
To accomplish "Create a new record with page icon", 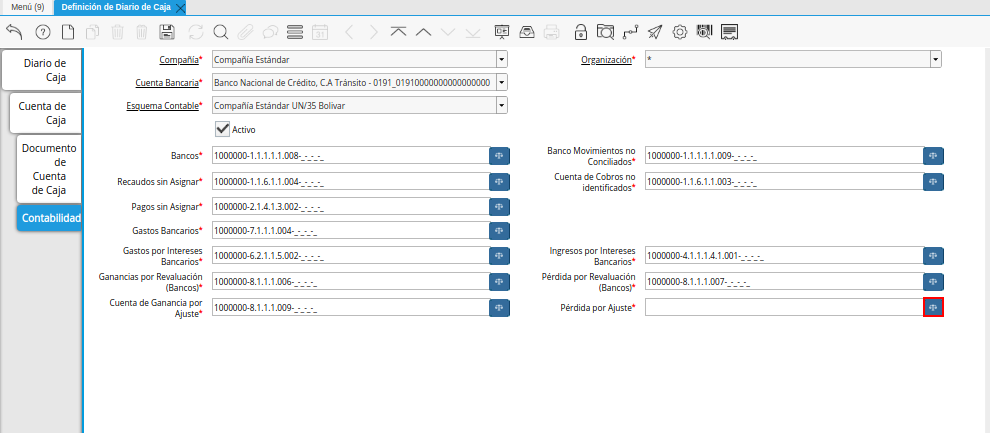I will pyautogui.click(x=68, y=32).
